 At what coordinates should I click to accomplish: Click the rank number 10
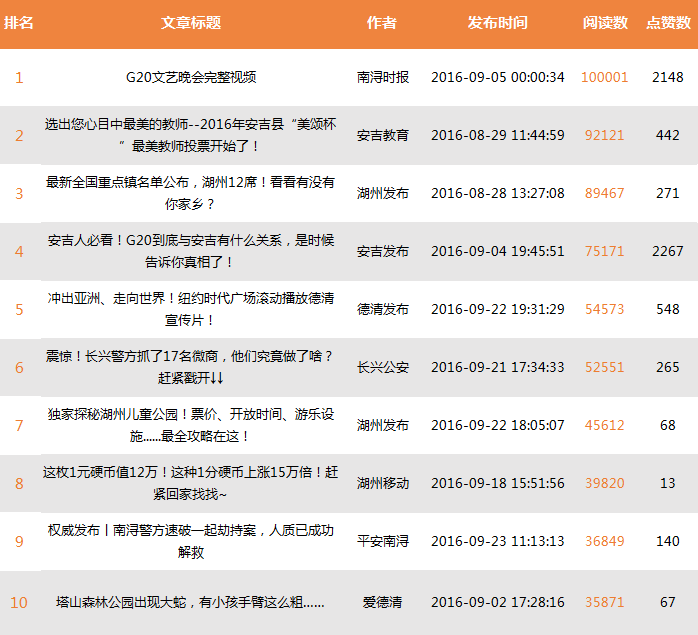click(x=19, y=602)
